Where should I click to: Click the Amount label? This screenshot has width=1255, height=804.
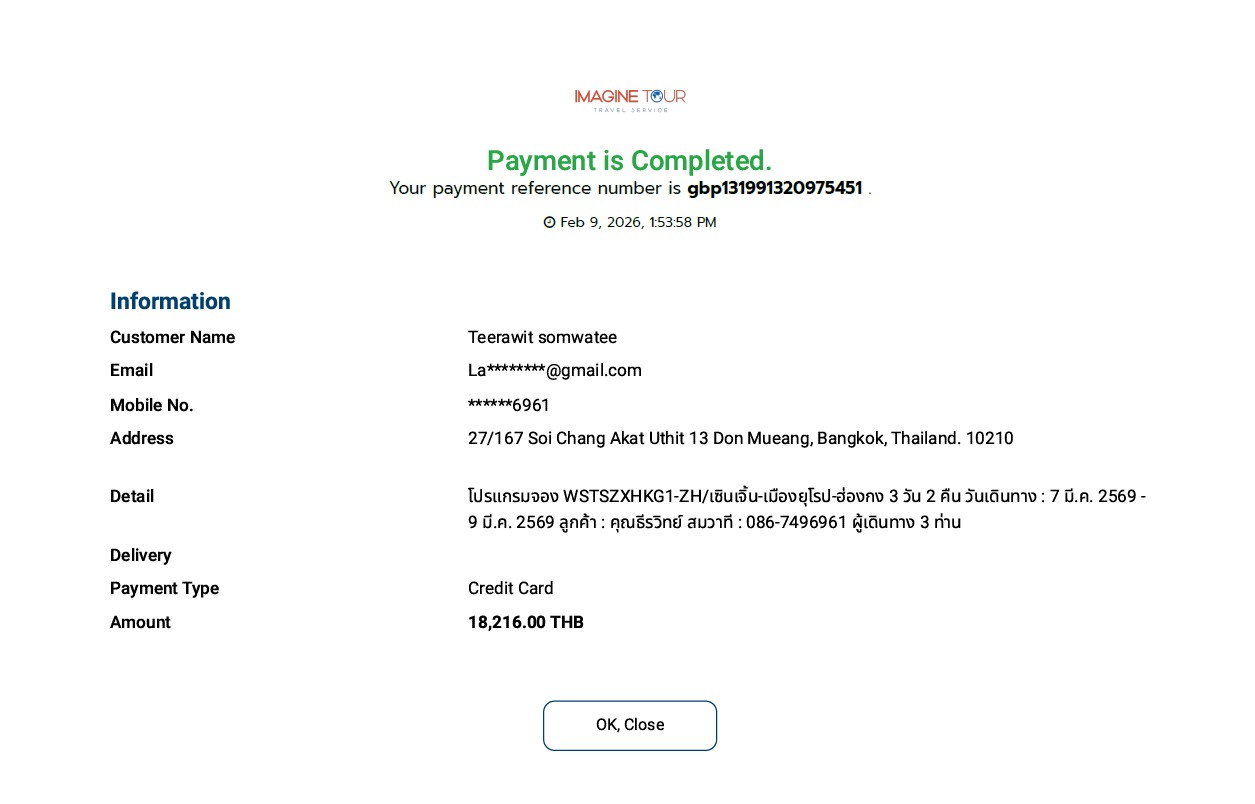pyautogui.click(x=140, y=622)
